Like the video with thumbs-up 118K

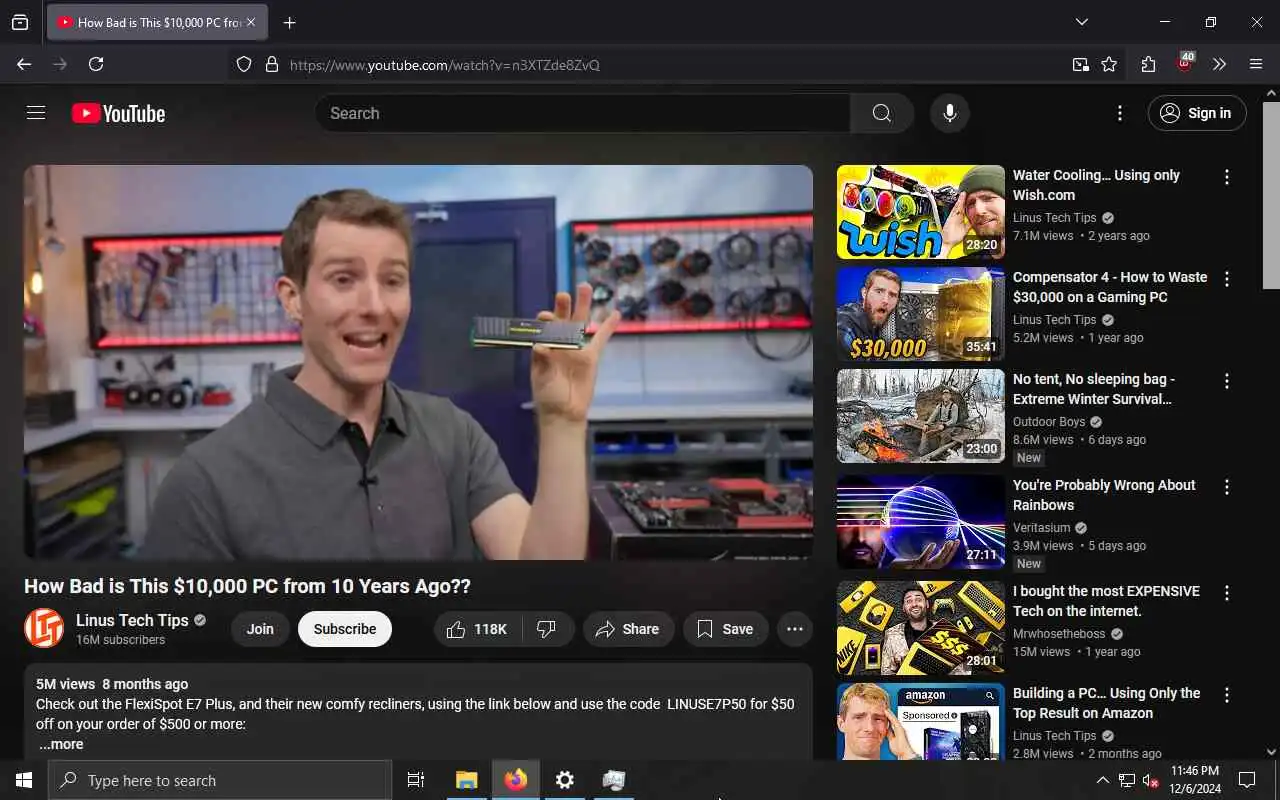[476, 629]
